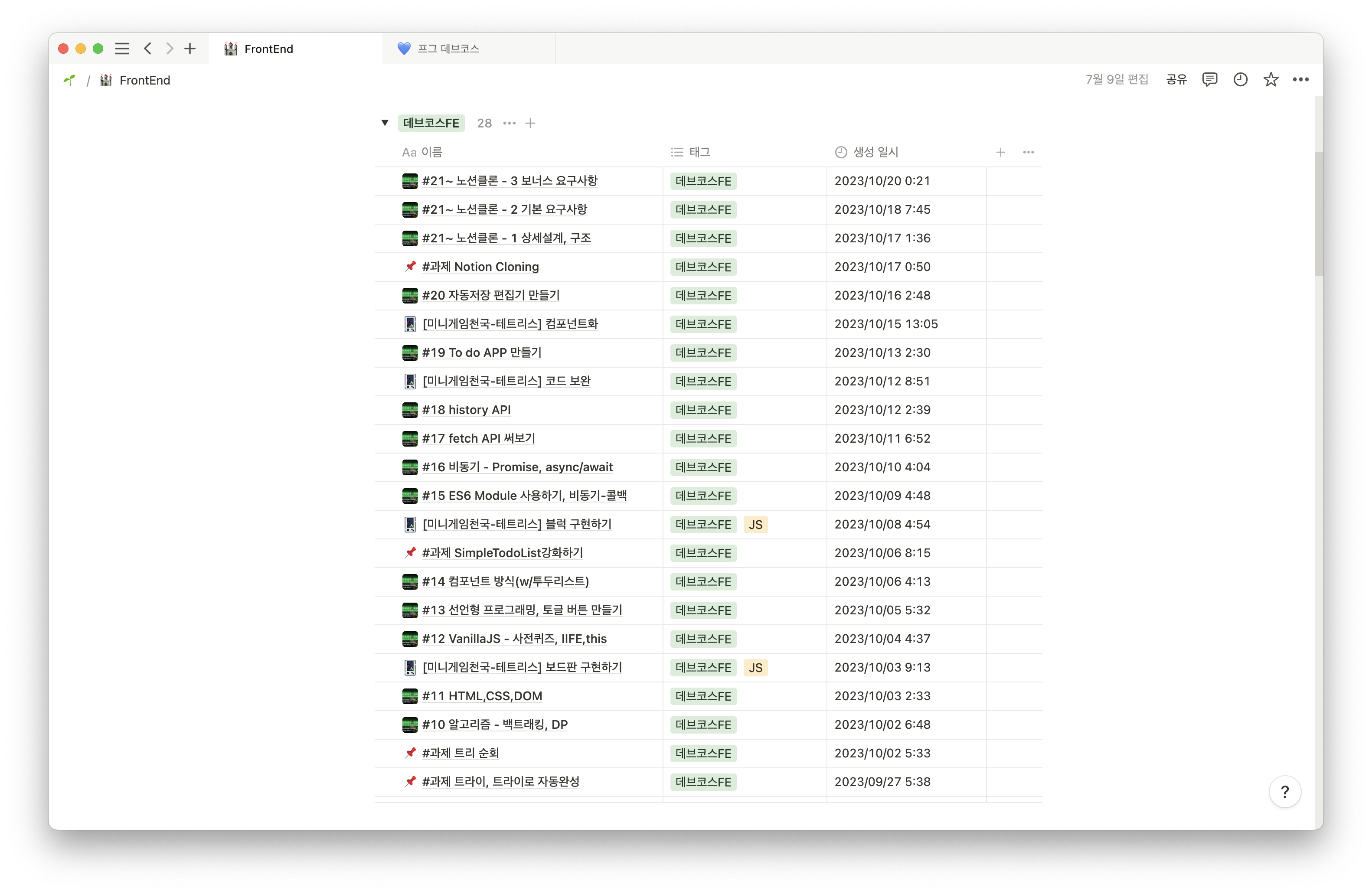The width and height of the screenshot is (1372, 894).
Task: Open the page more options menu
Action: click(1300, 79)
